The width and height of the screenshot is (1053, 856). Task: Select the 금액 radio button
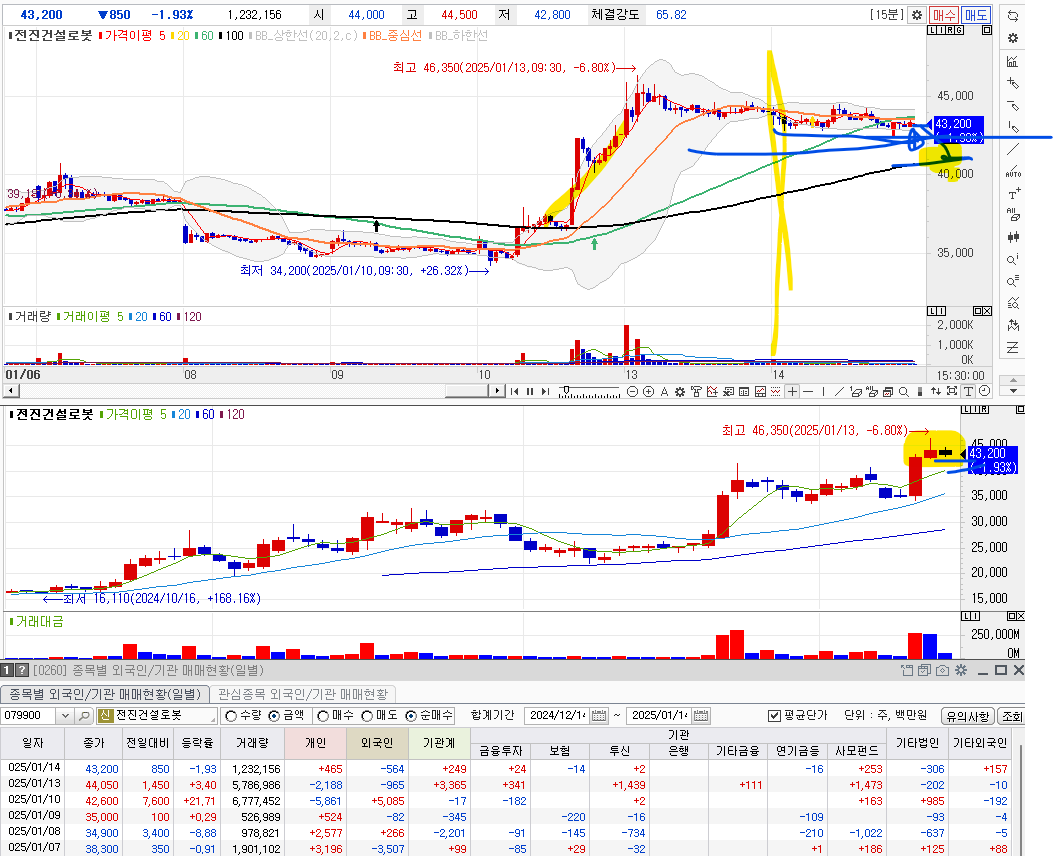pyautogui.click(x=274, y=716)
